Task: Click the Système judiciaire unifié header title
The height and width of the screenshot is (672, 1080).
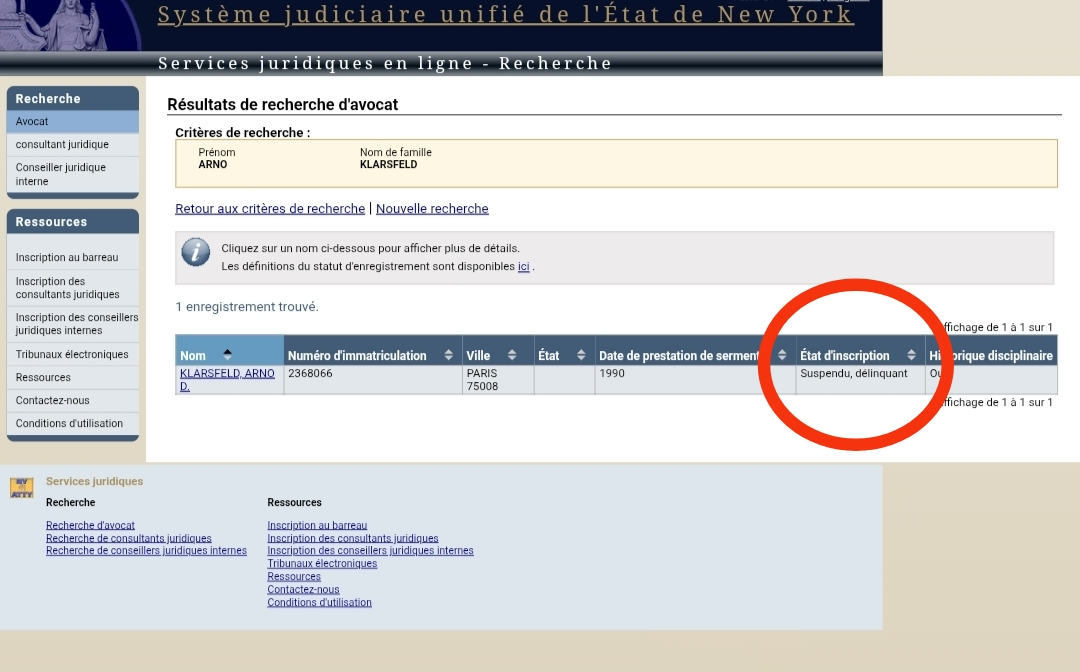Action: pyautogui.click(x=505, y=15)
